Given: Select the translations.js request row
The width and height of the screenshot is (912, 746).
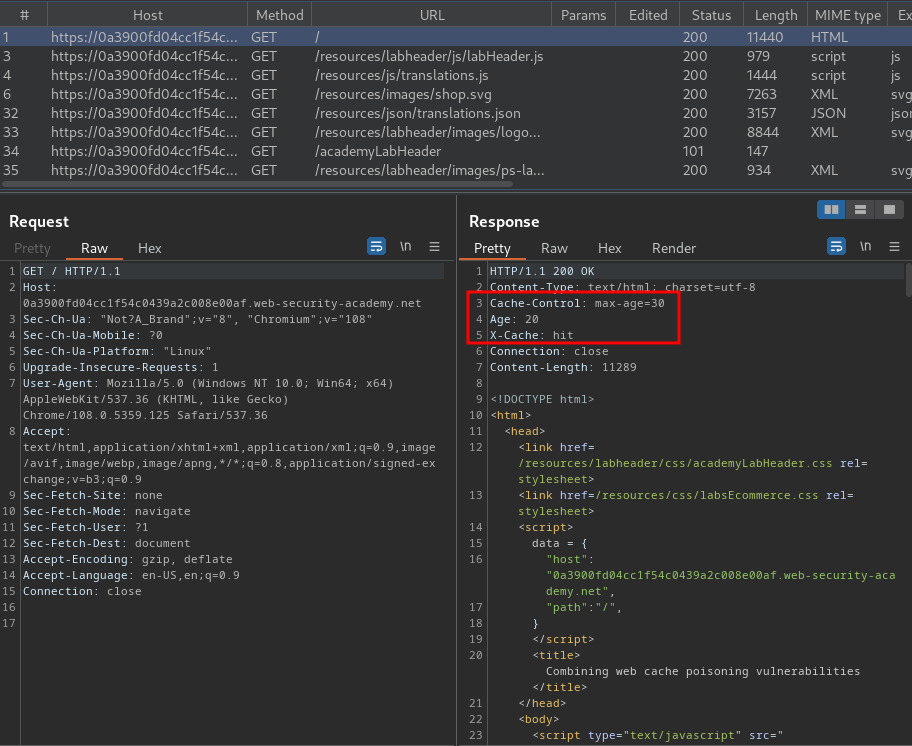Looking at the screenshot, I should (x=456, y=76).
